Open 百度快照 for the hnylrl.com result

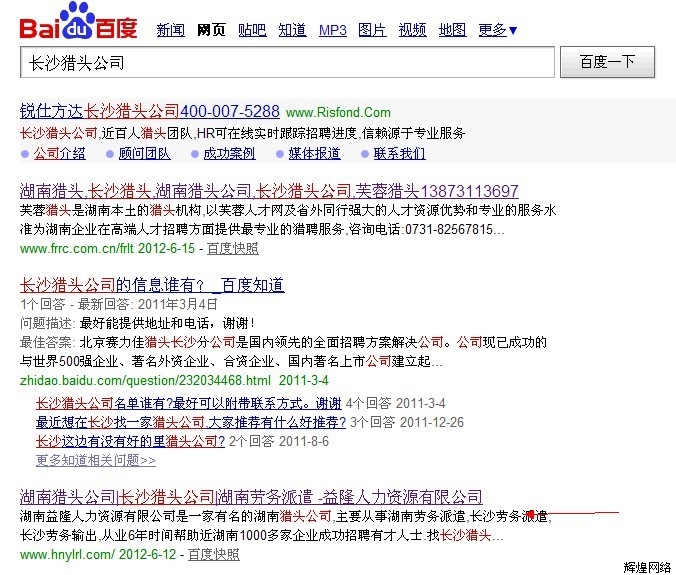214,554
